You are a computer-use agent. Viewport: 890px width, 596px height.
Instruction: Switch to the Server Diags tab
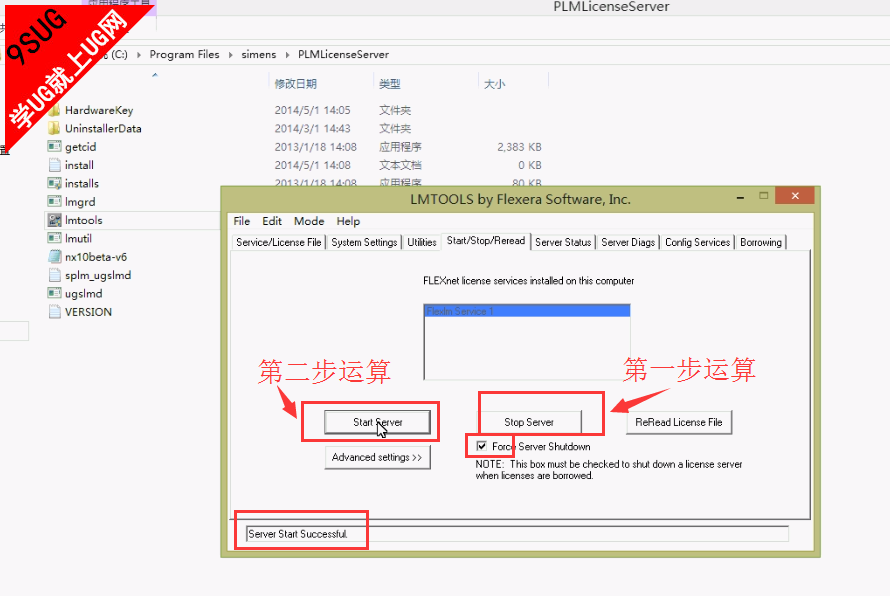pyautogui.click(x=628, y=242)
